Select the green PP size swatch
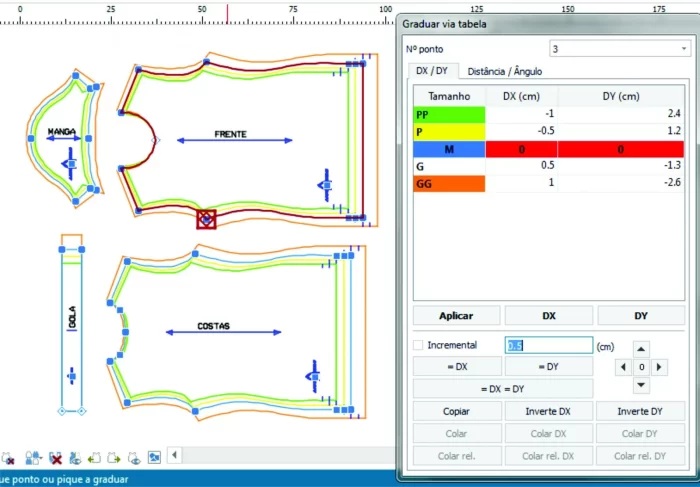This screenshot has width=700, height=487. [x=448, y=115]
